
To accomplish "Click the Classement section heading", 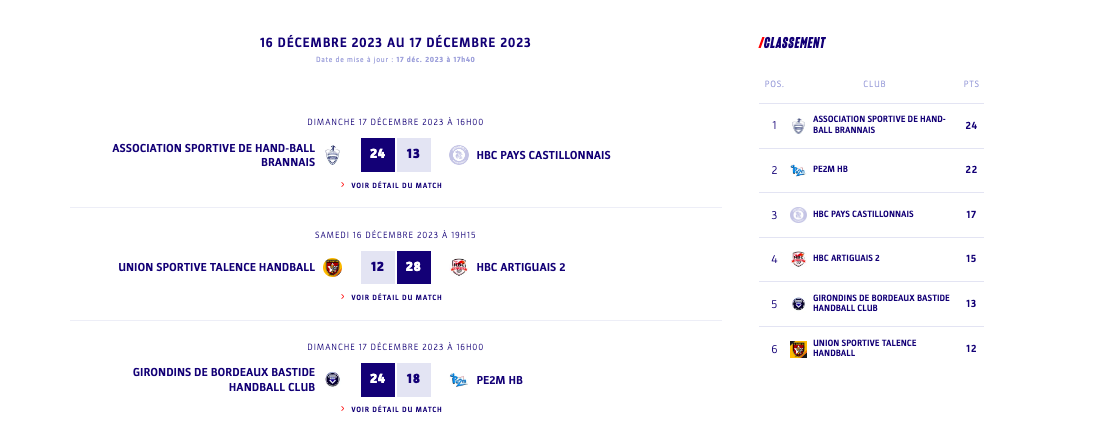I will 793,43.
